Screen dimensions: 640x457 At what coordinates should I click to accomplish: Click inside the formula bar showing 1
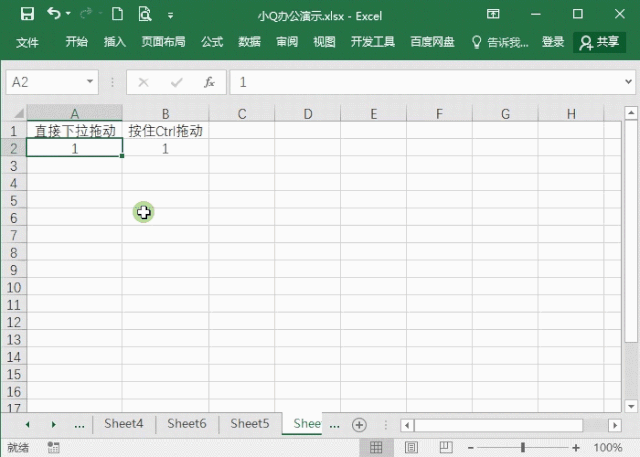click(424, 82)
